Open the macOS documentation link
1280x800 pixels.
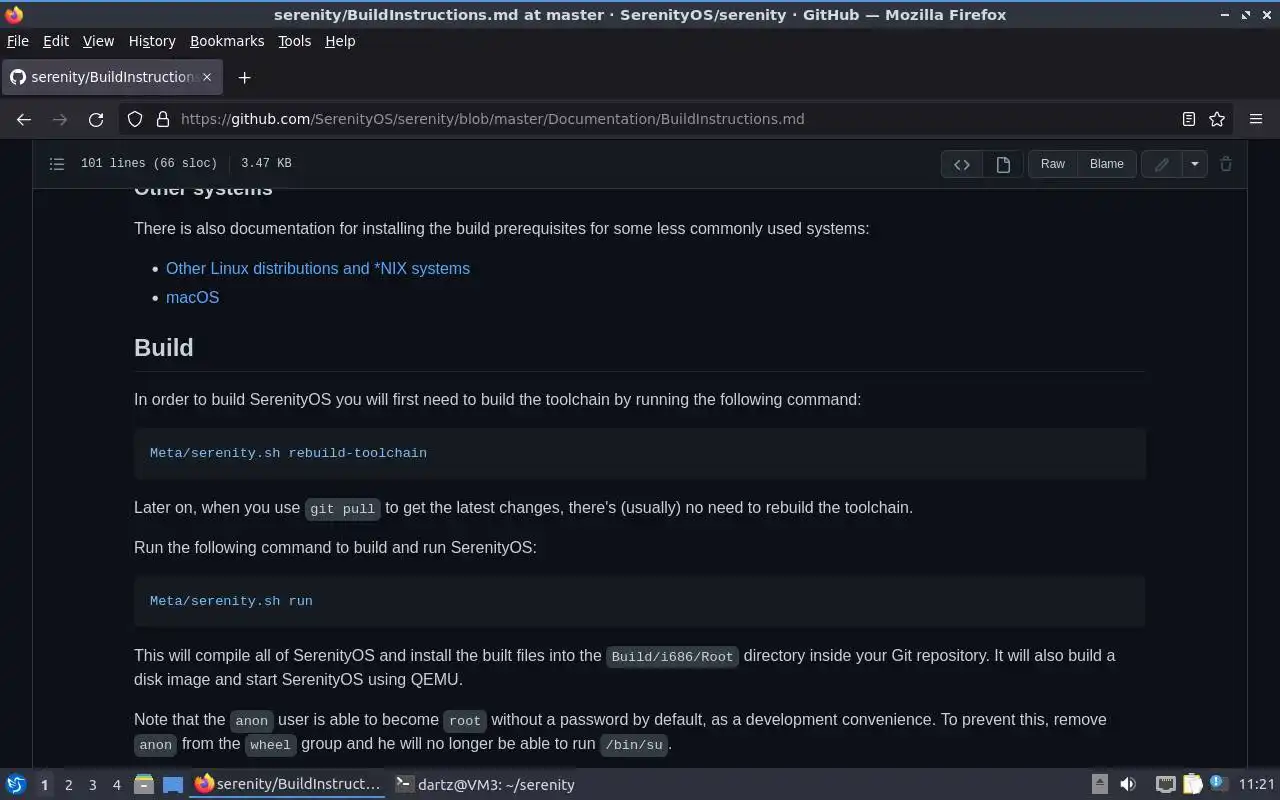click(x=192, y=297)
